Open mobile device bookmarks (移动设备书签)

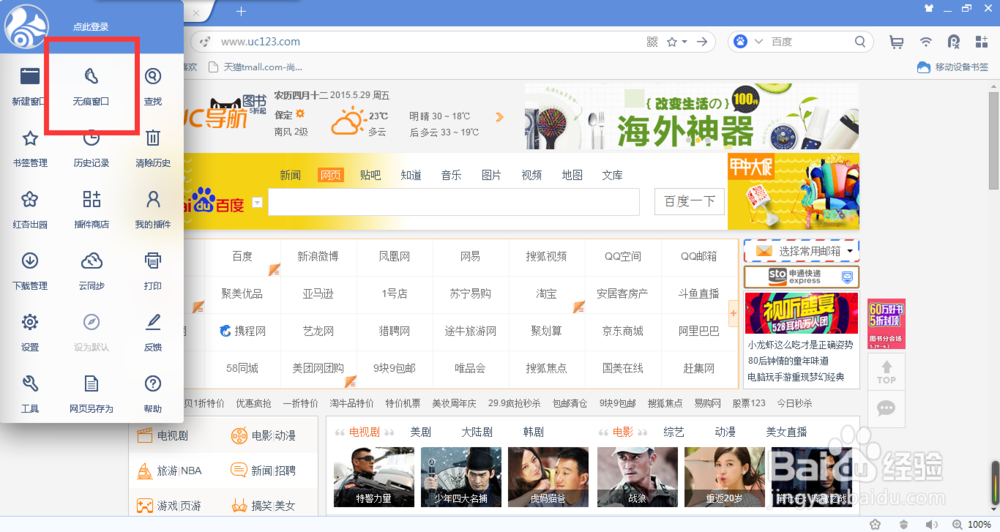click(x=952, y=67)
